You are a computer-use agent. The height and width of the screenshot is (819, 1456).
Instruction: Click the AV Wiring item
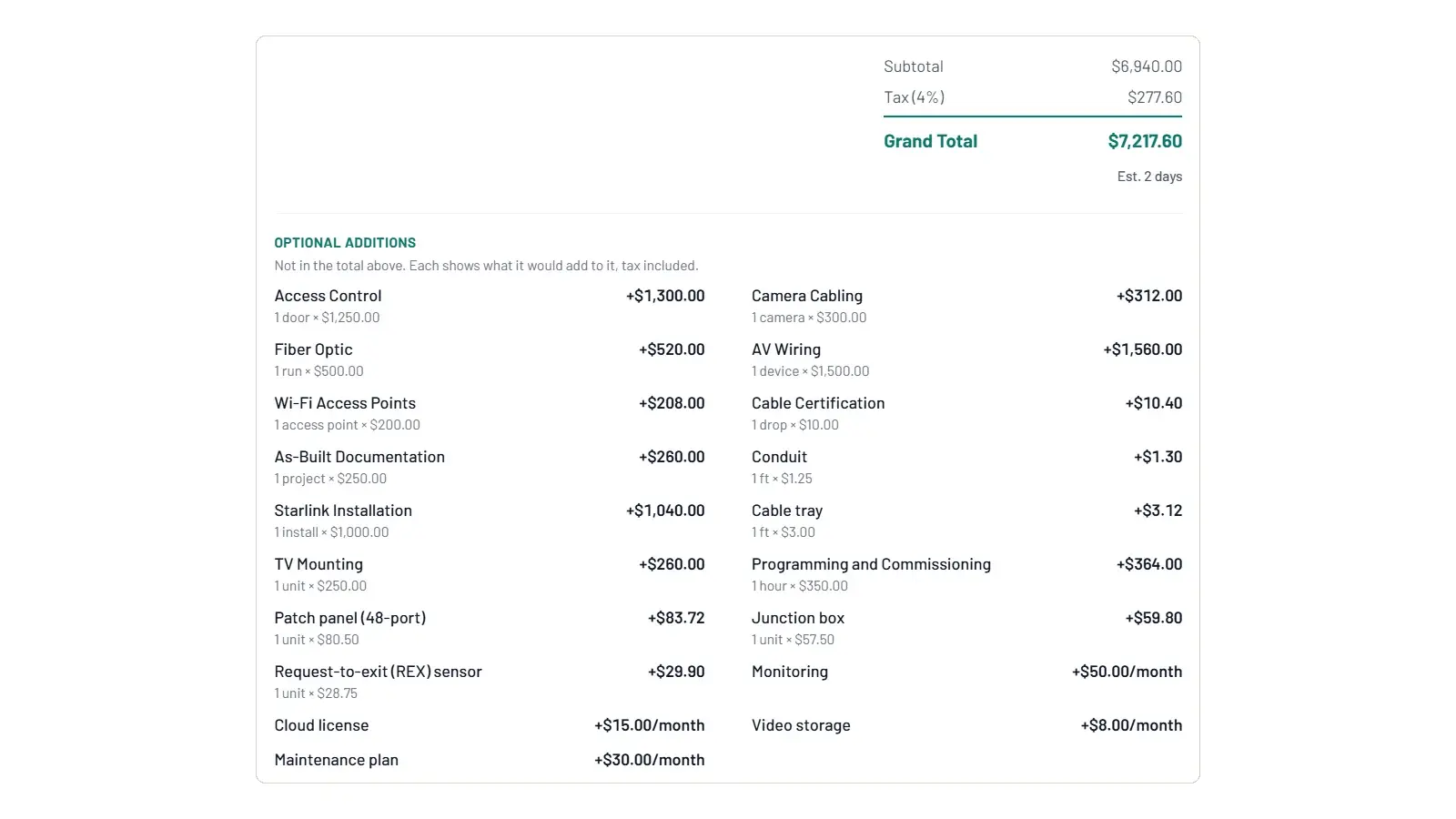click(x=967, y=359)
